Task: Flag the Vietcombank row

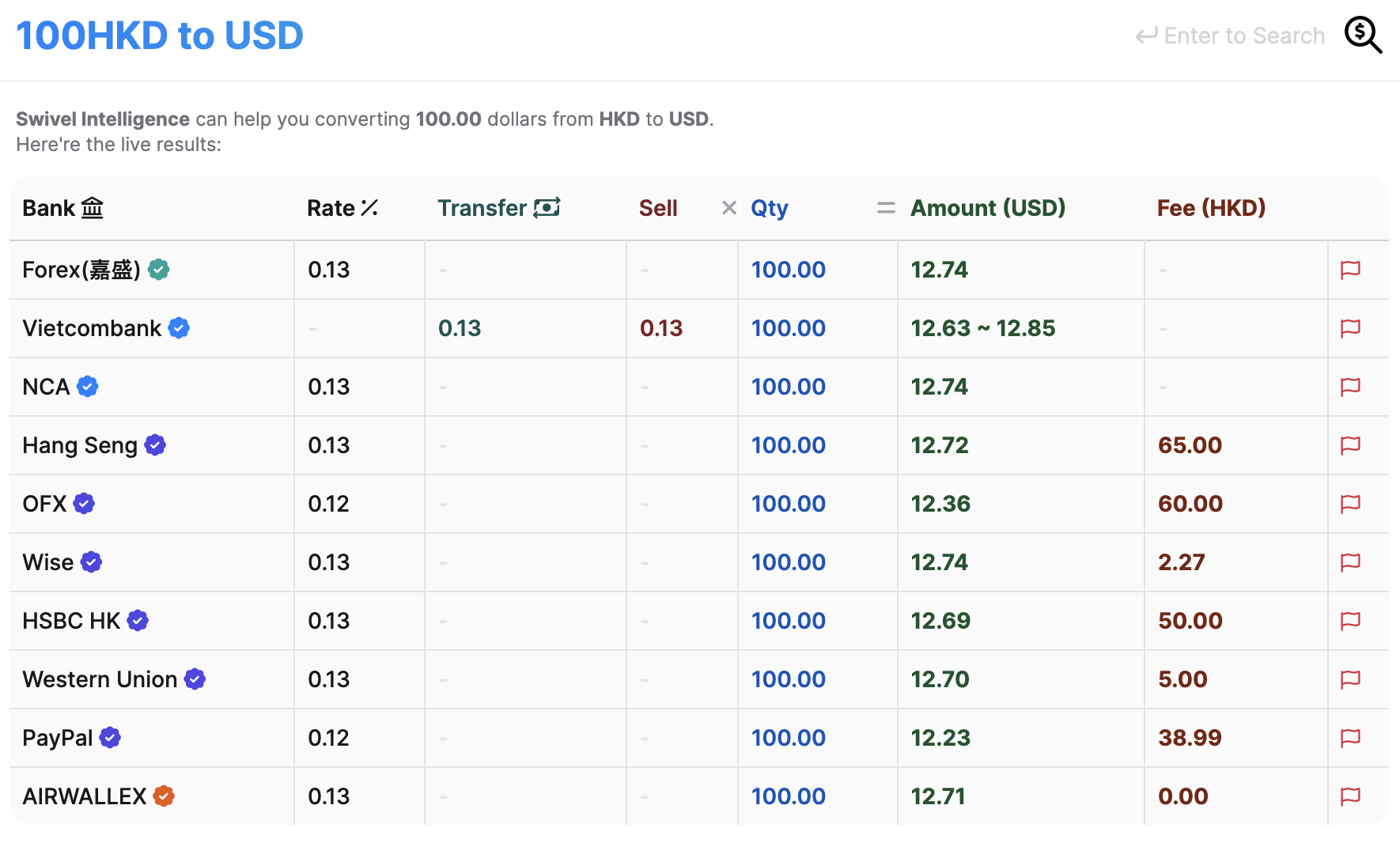Action: pos(1350,328)
